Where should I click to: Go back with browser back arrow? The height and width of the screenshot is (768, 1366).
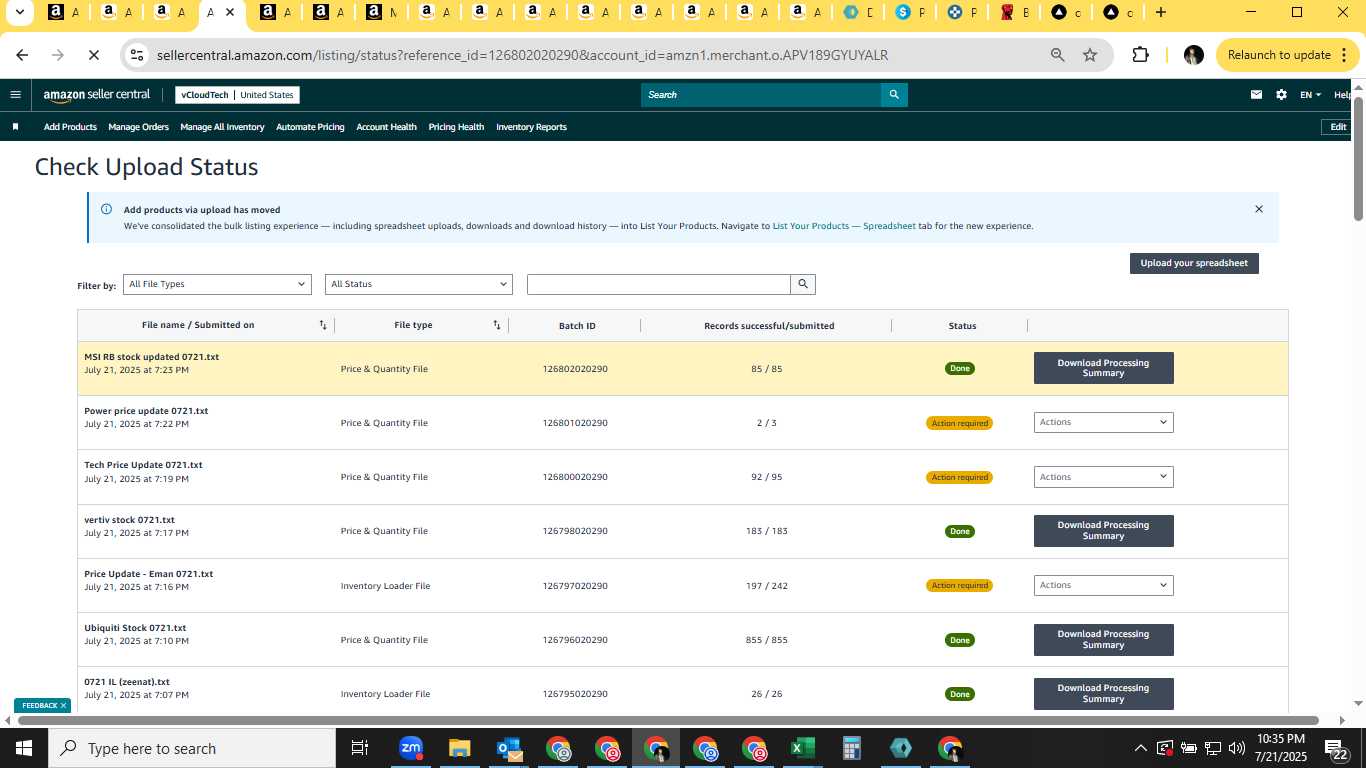pos(22,55)
